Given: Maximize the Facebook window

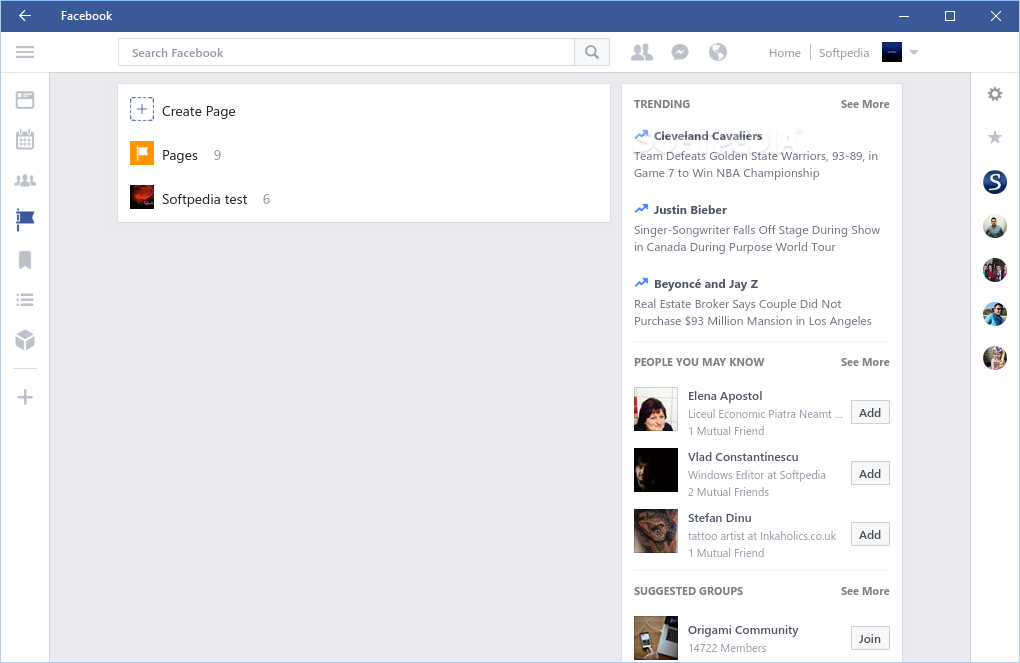Looking at the screenshot, I should click(950, 16).
